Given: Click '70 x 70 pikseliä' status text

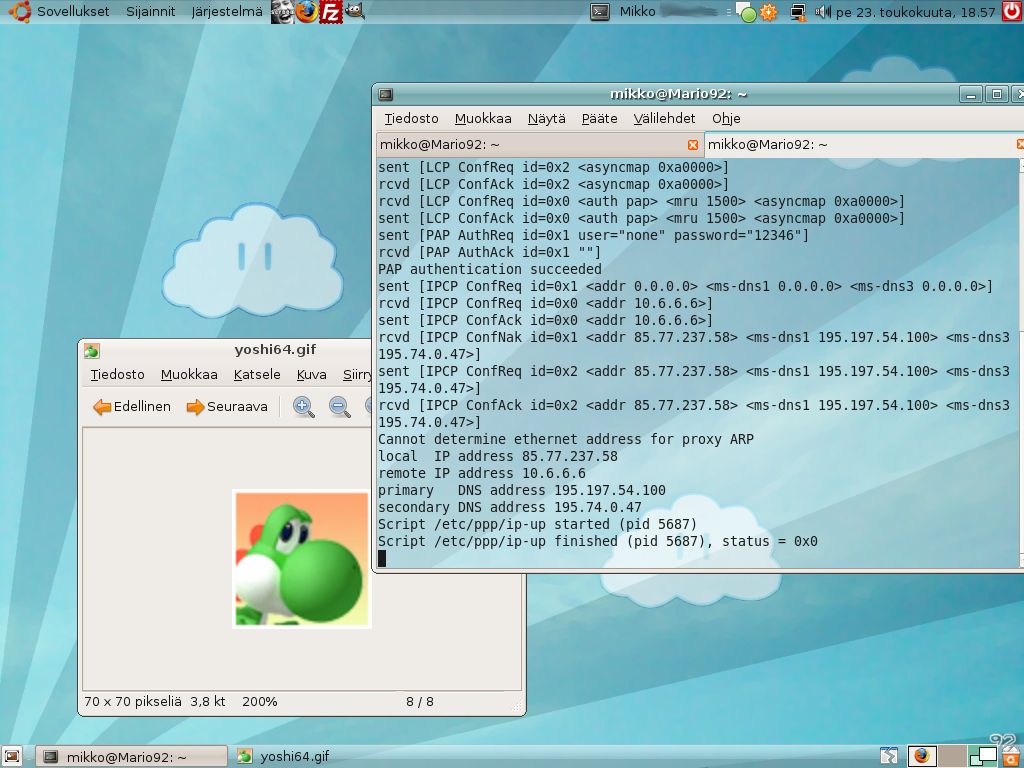Looking at the screenshot, I should coord(133,701).
